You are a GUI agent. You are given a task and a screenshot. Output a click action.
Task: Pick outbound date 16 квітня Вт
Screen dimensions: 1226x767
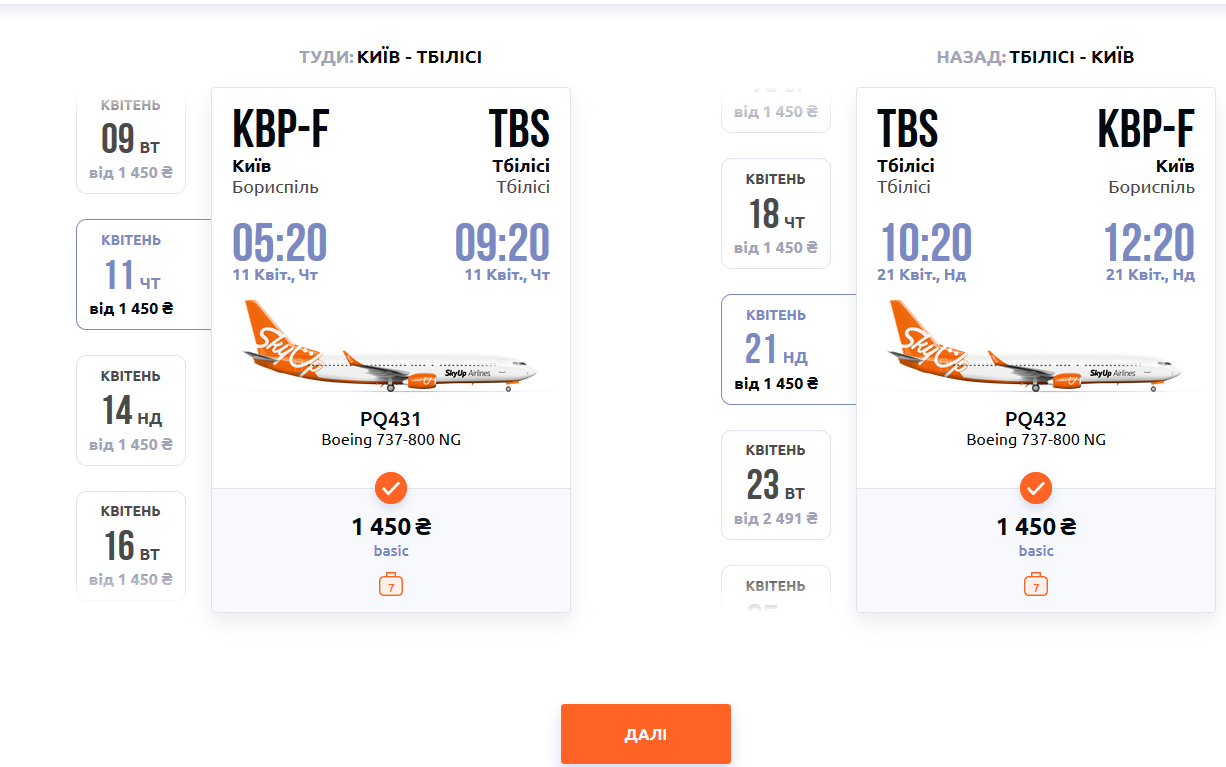point(131,545)
